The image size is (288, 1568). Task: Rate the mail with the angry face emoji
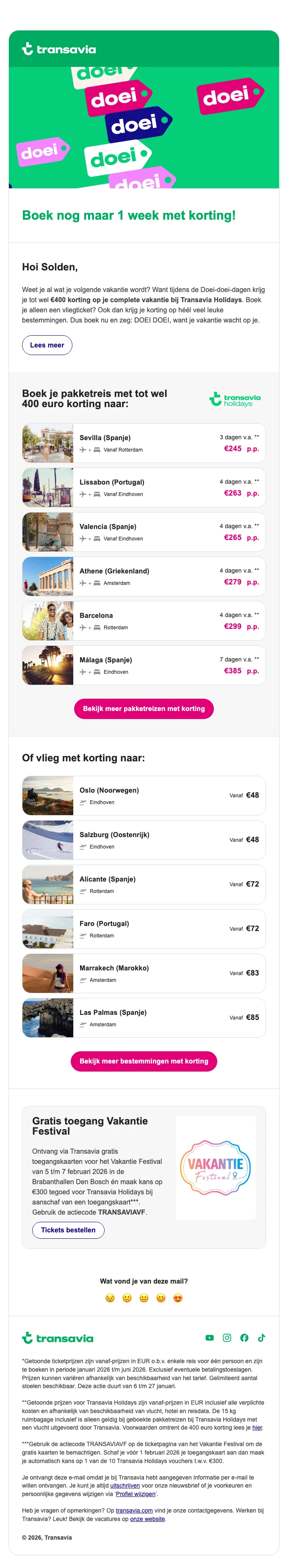(x=110, y=1298)
